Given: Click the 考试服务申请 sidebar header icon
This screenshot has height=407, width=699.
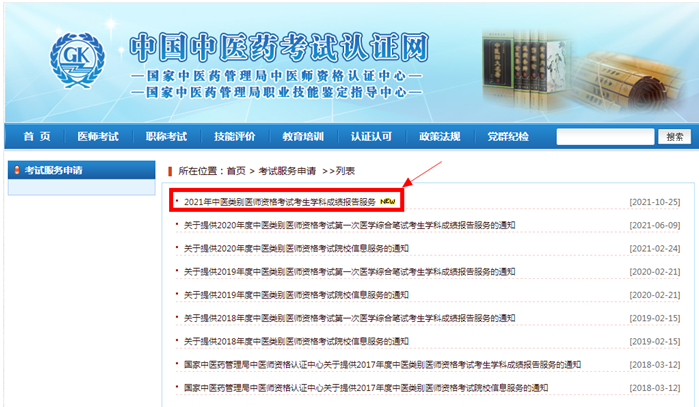Looking at the screenshot, I should click(16, 170).
